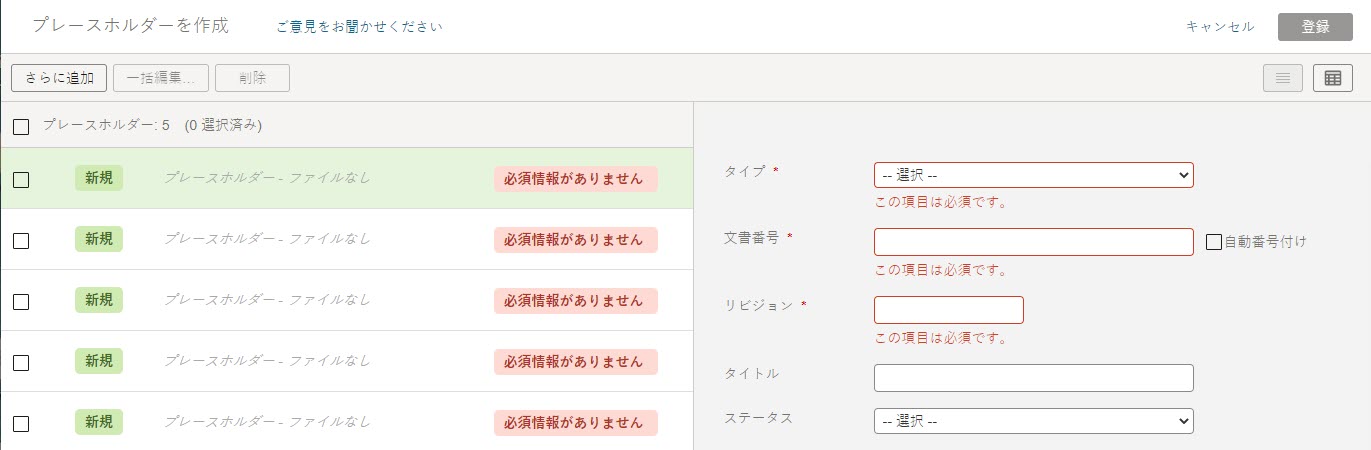The height and width of the screenshot is (450, 1371).
Task: Check the second placeholder row checkbox
Action: [21, 241]
